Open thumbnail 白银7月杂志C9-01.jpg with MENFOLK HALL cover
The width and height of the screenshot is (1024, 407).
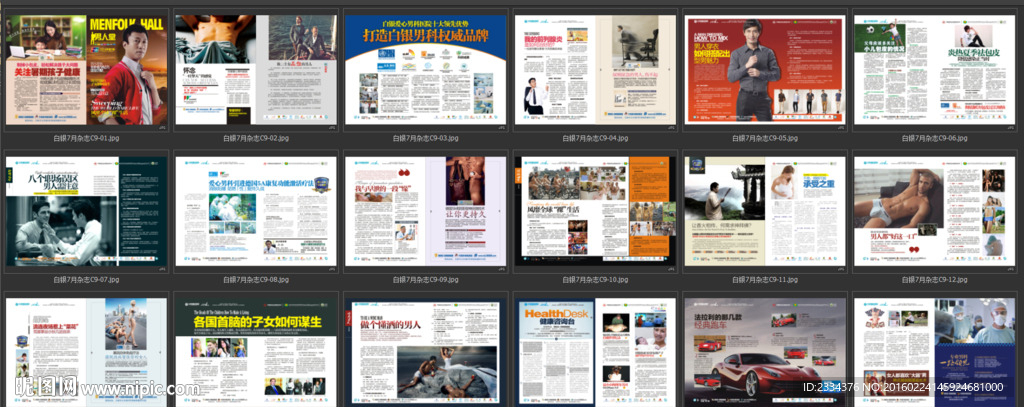[x=86, y=69]
